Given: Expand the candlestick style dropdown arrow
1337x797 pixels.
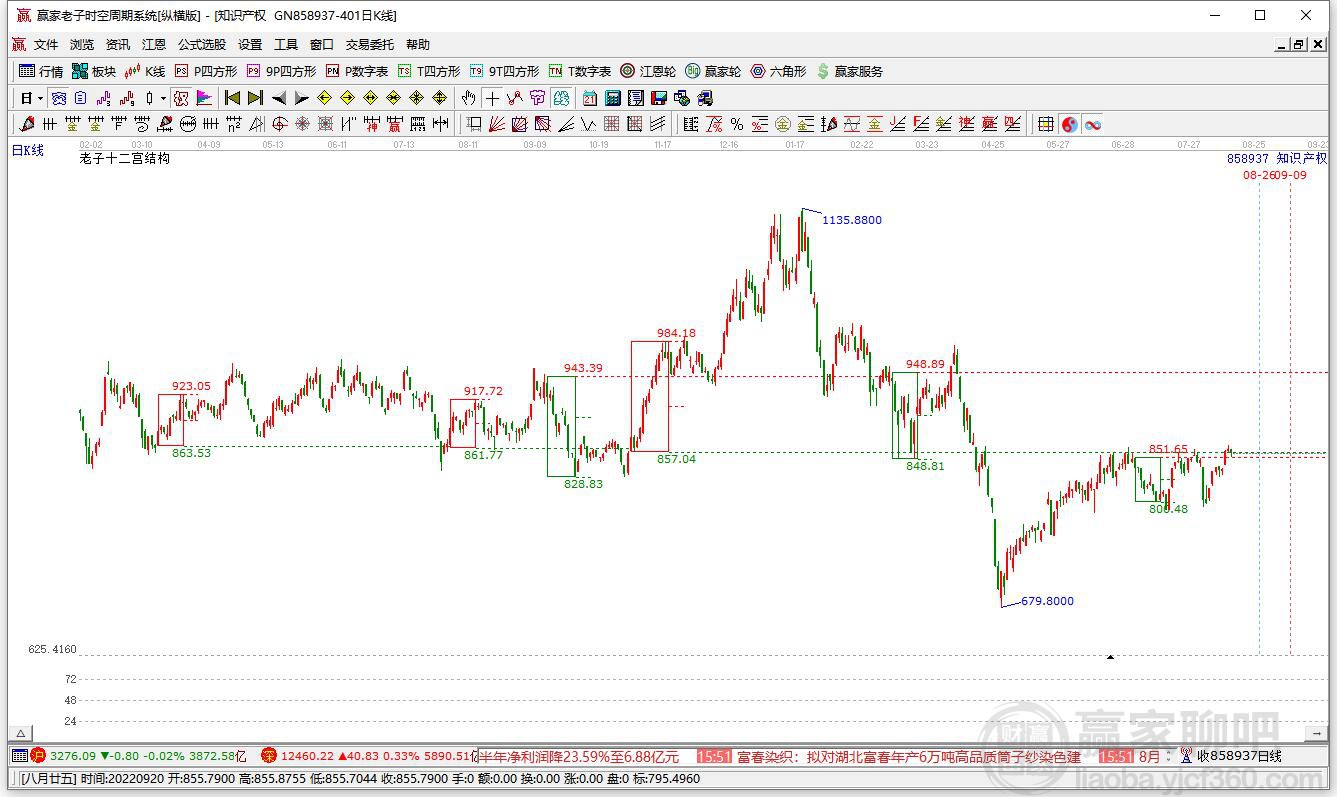Looking at the screenshot, I should pos(163,98).
